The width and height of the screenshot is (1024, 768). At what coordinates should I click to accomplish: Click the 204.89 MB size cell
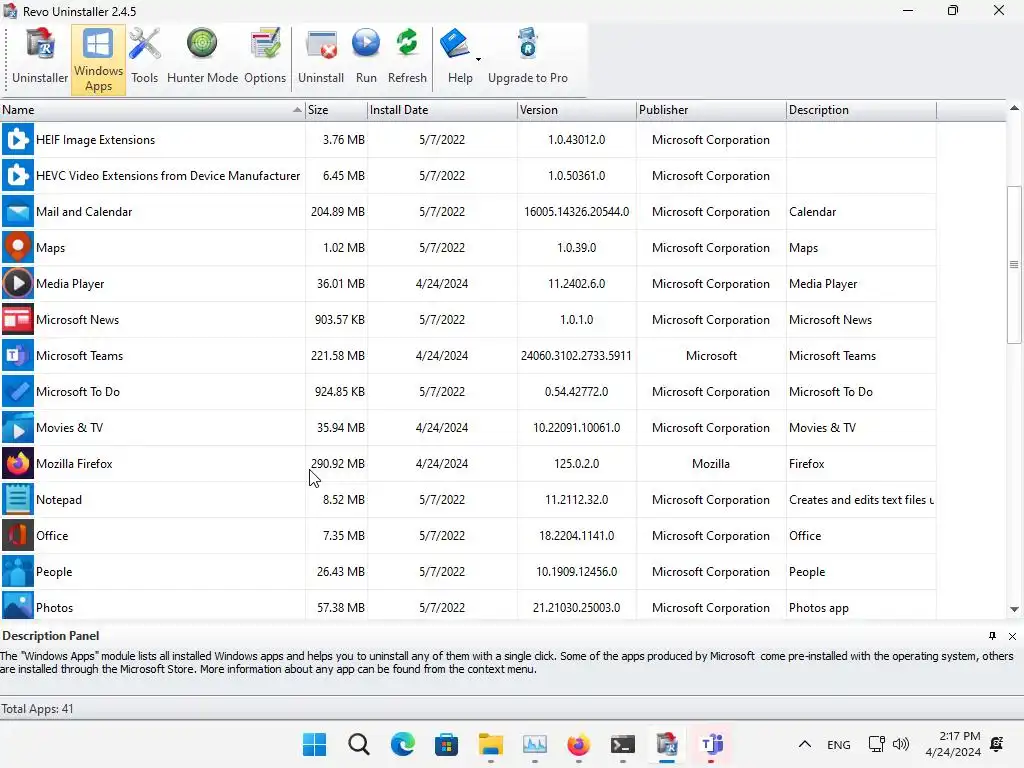338,212
